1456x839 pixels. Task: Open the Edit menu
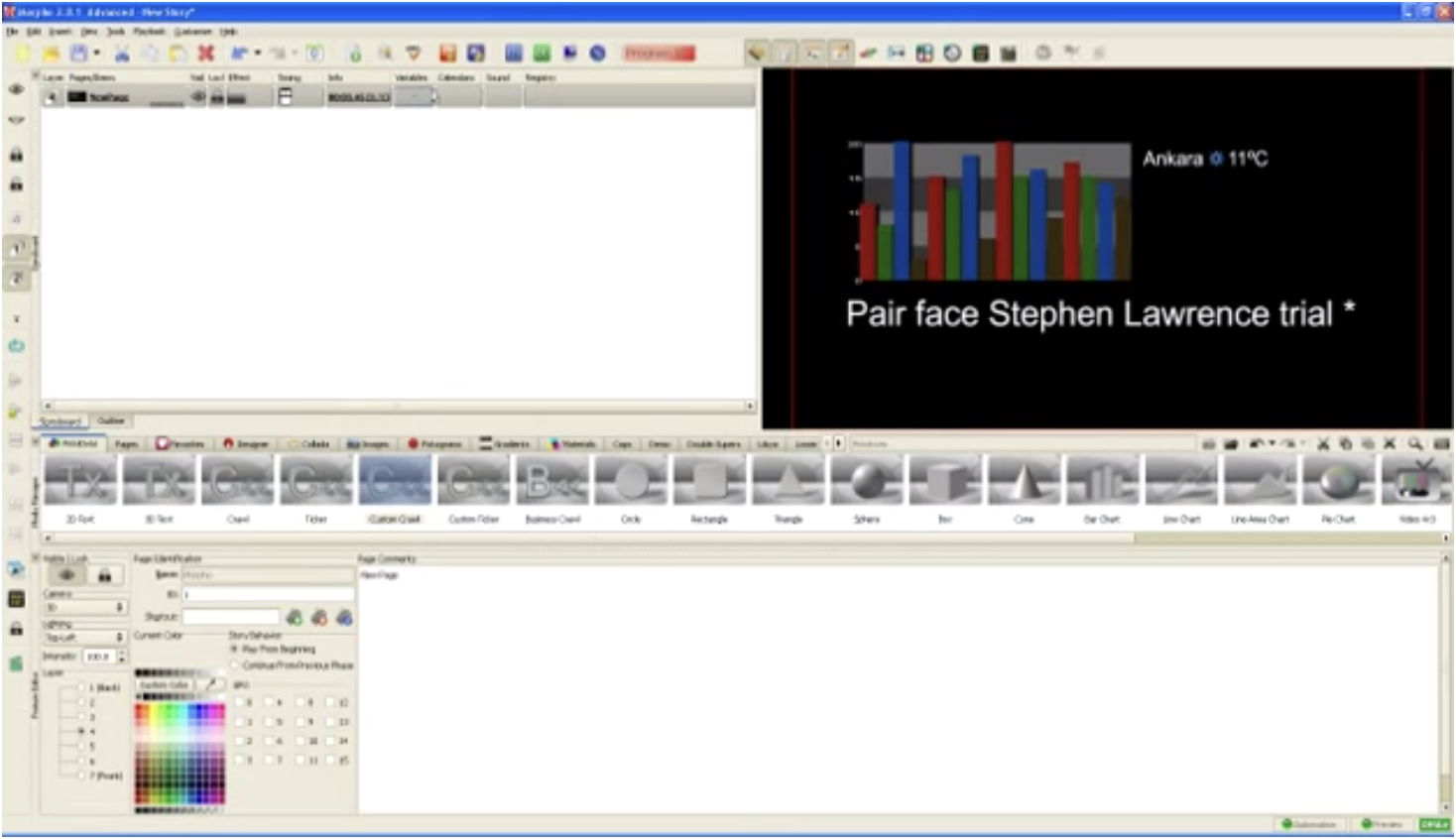pos(34,32)
